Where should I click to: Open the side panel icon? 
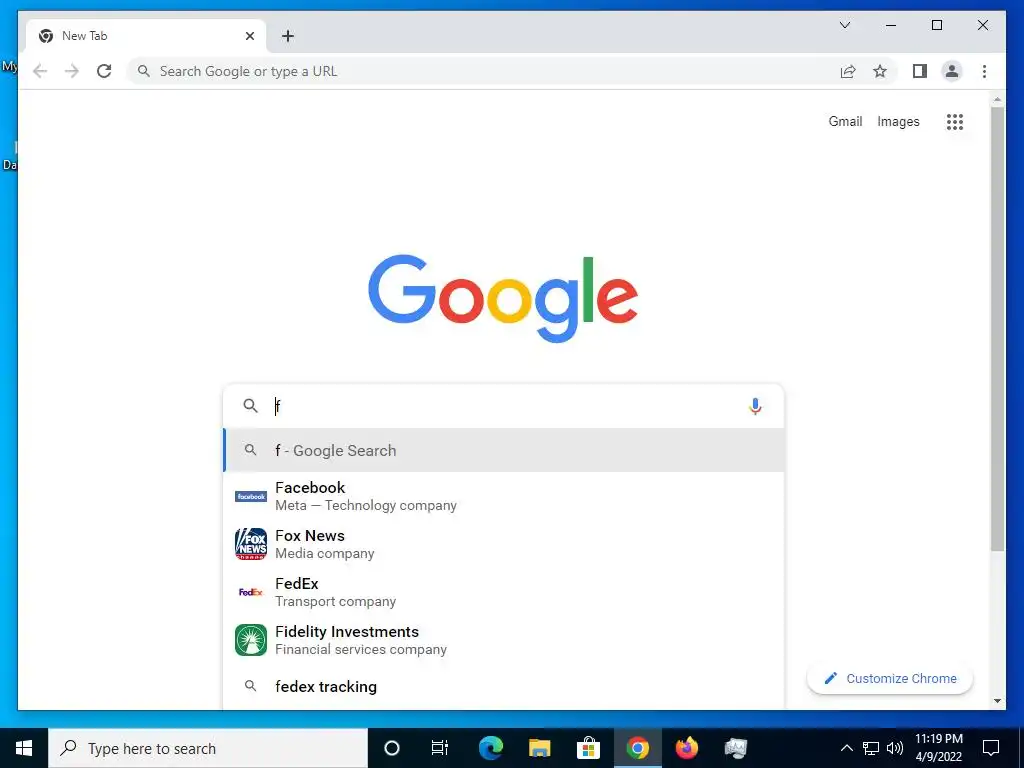coord(920,71)
